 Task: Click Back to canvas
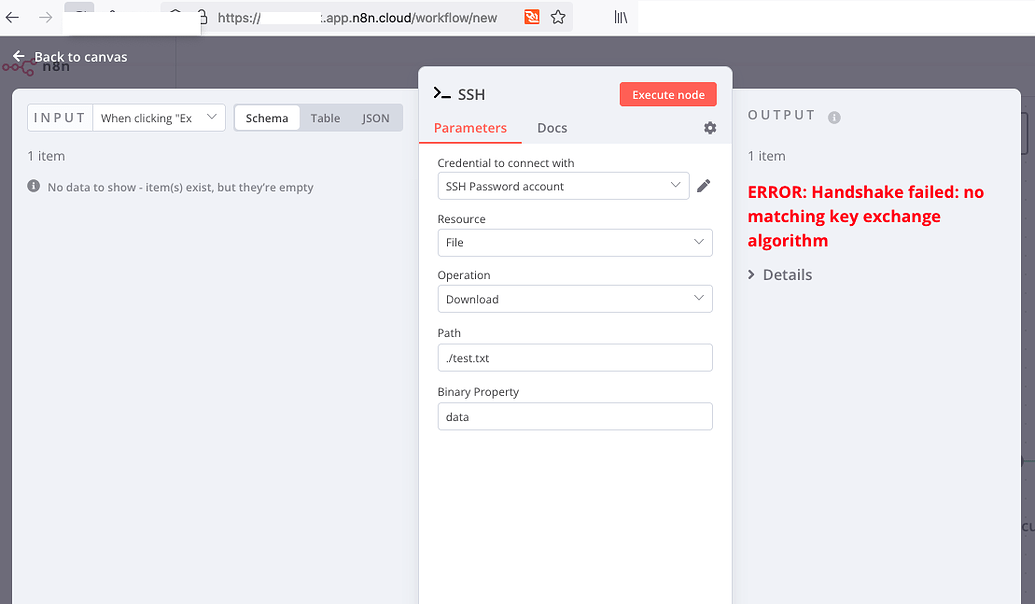point(78,57)
